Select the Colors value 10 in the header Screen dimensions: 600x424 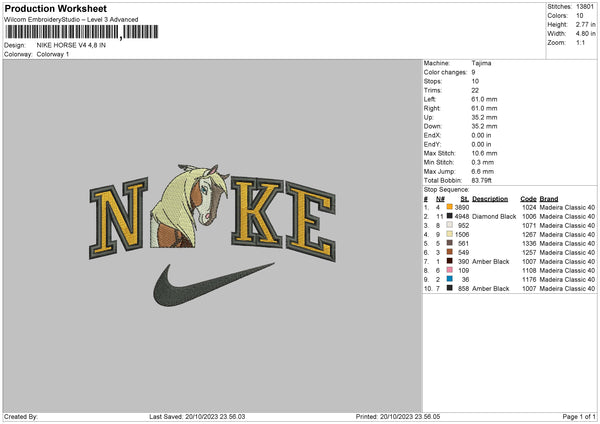(580, 16)
